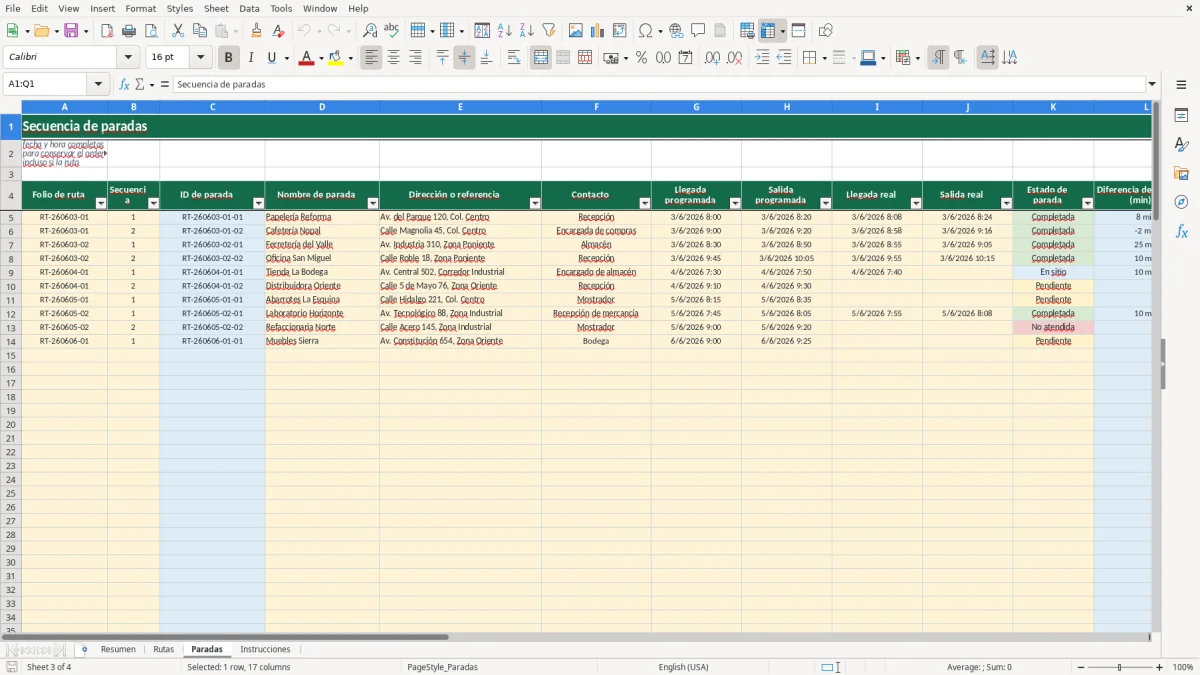Click the Export as PDF icon

(107, 31)
